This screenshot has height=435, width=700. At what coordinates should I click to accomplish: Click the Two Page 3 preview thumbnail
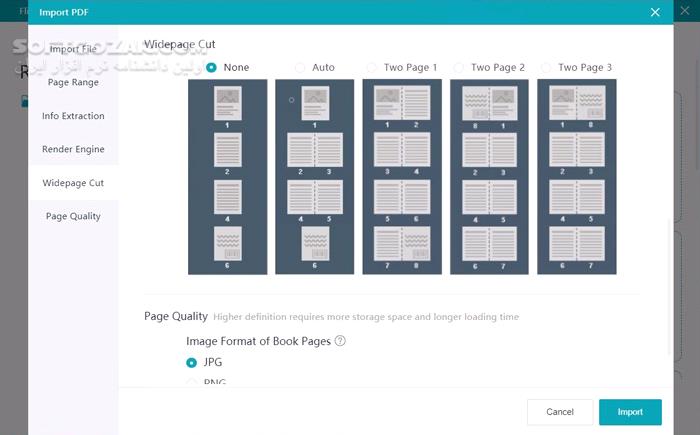[x=576, y=176]
